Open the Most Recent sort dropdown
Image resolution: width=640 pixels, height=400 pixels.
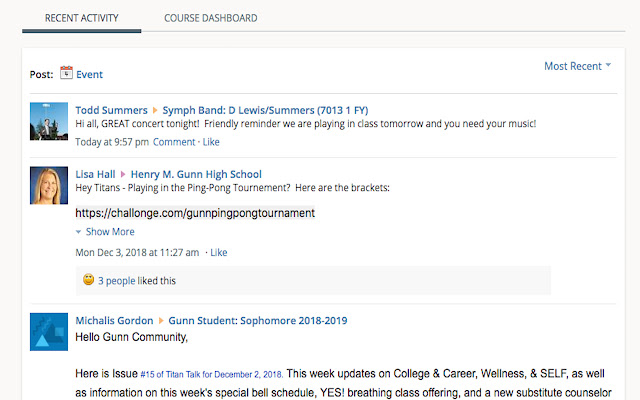coord(577,66)
